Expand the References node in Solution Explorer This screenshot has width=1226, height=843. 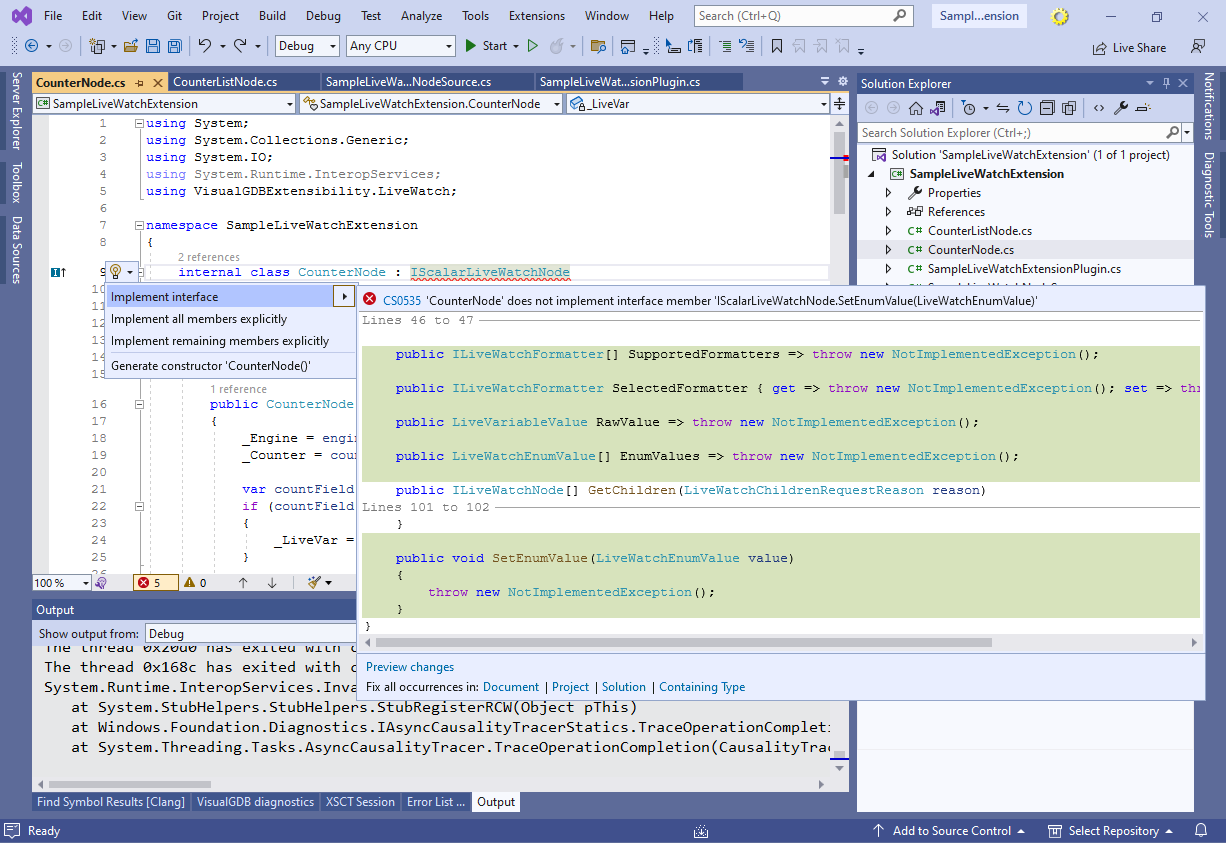888,212
